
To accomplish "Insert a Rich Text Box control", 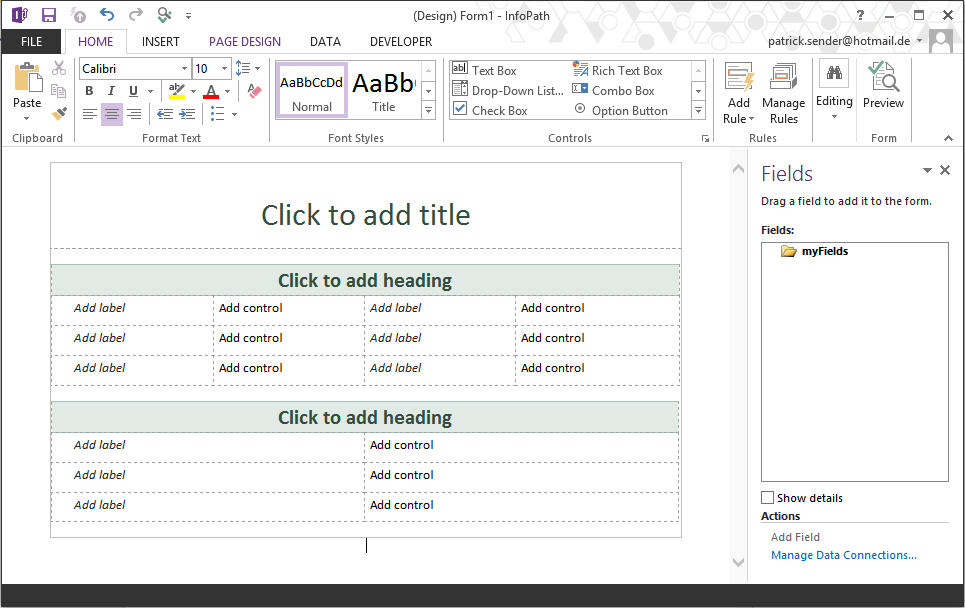I will [618, 70].
